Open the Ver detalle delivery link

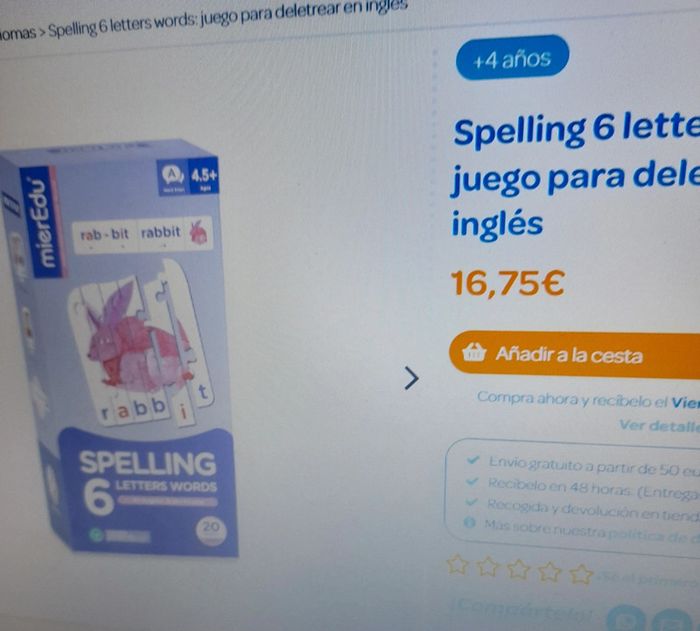click(x=659, y=426)
